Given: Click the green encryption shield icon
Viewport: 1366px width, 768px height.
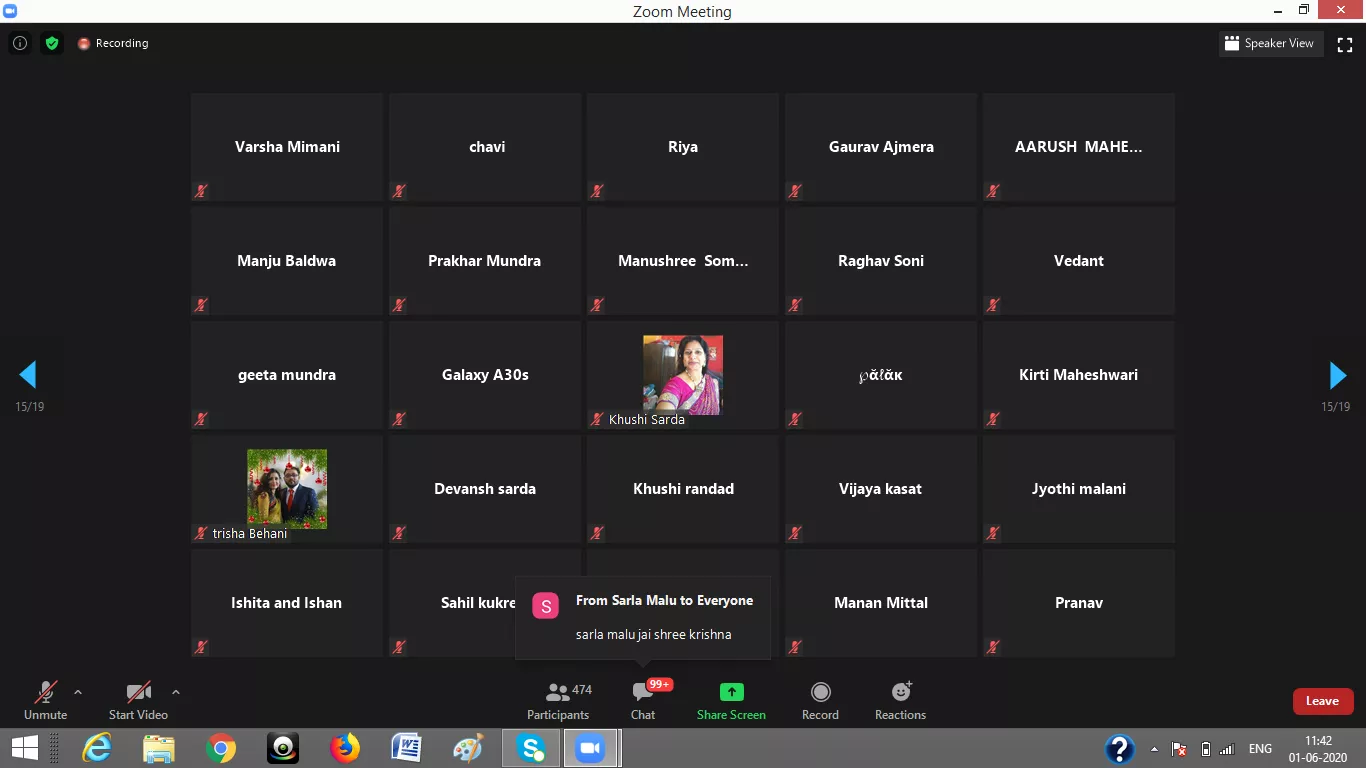Looking at the screenshot, I should [52, 43].
